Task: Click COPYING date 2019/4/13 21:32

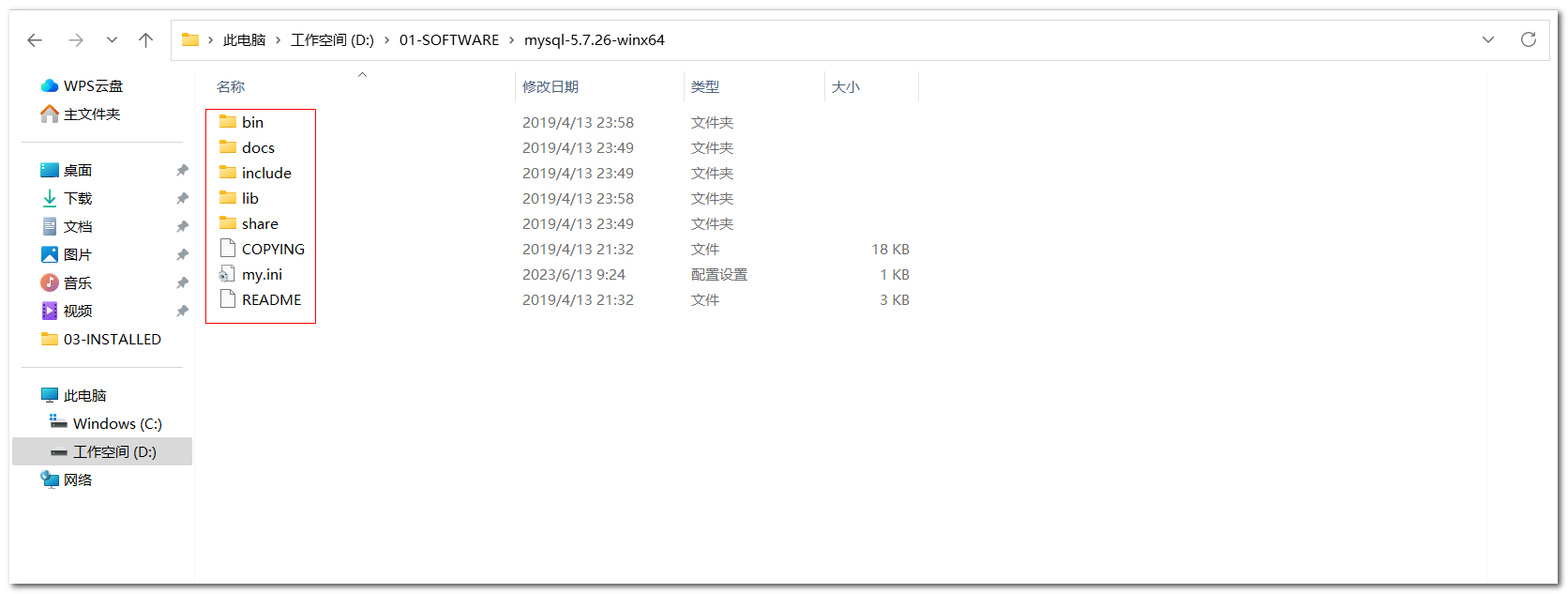Action: point(579,249)
